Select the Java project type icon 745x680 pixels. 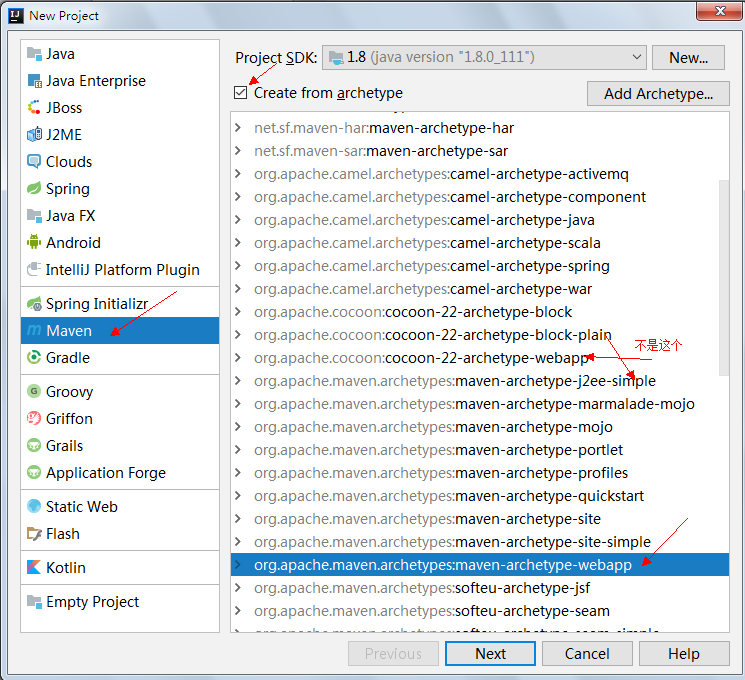point(34,54)
